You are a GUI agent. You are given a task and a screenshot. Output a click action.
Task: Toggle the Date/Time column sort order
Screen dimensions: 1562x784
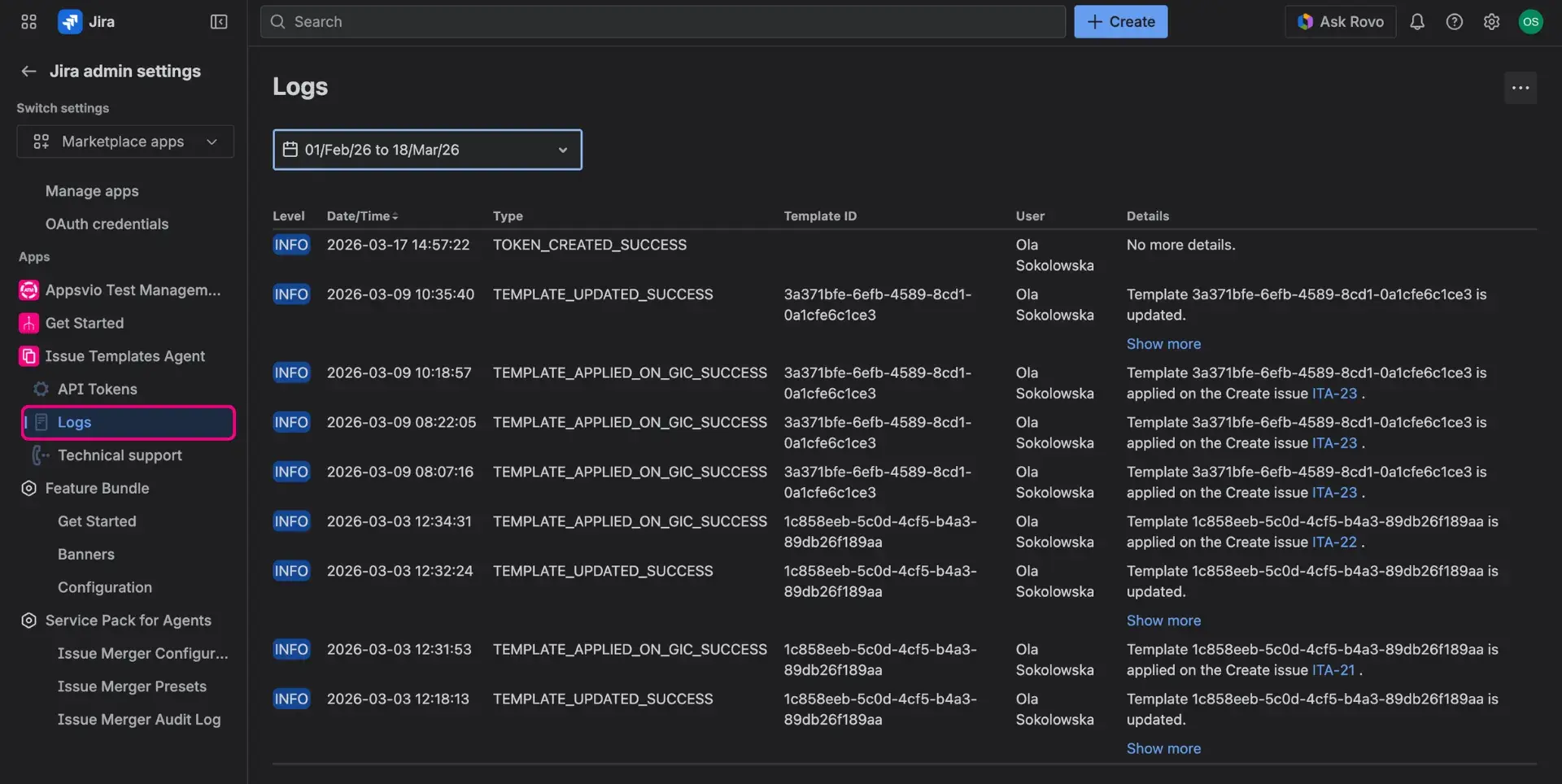click(362, 216)
